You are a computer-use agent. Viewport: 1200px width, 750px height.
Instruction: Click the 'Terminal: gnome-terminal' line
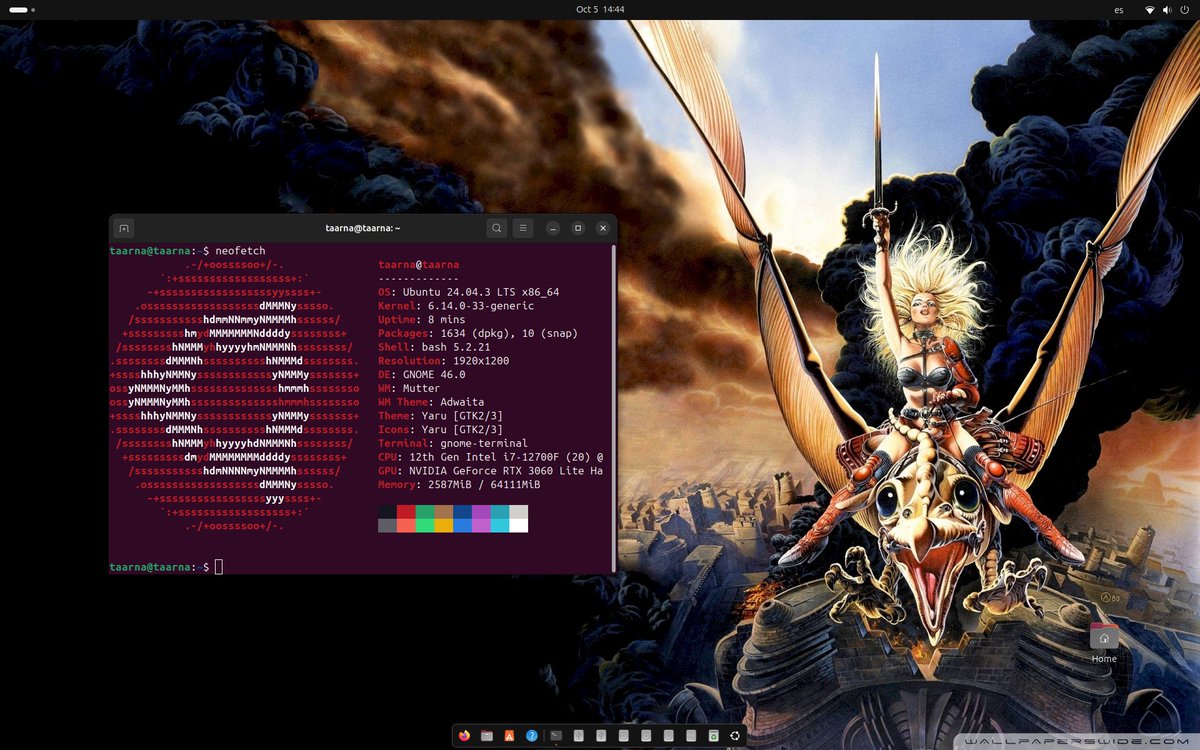click(453, 443)
